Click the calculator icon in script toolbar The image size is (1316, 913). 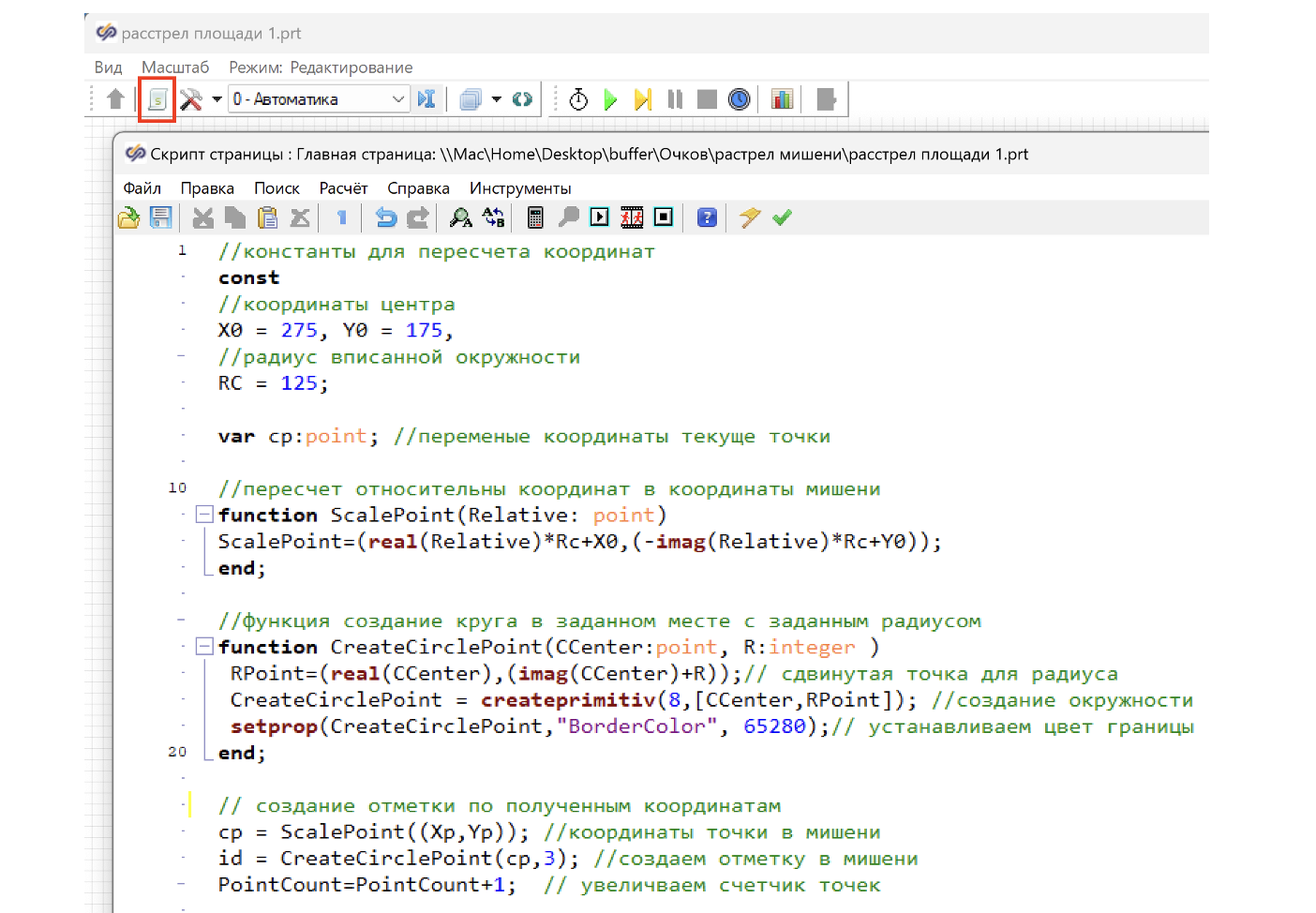(535, 217)
